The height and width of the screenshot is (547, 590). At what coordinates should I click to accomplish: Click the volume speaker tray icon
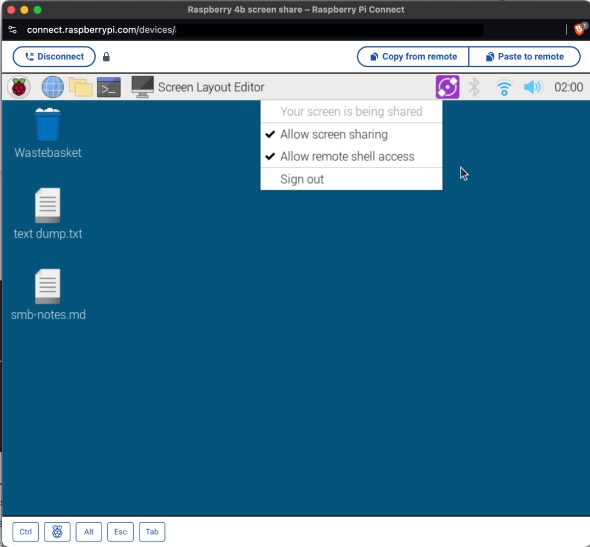pos(532,87)
